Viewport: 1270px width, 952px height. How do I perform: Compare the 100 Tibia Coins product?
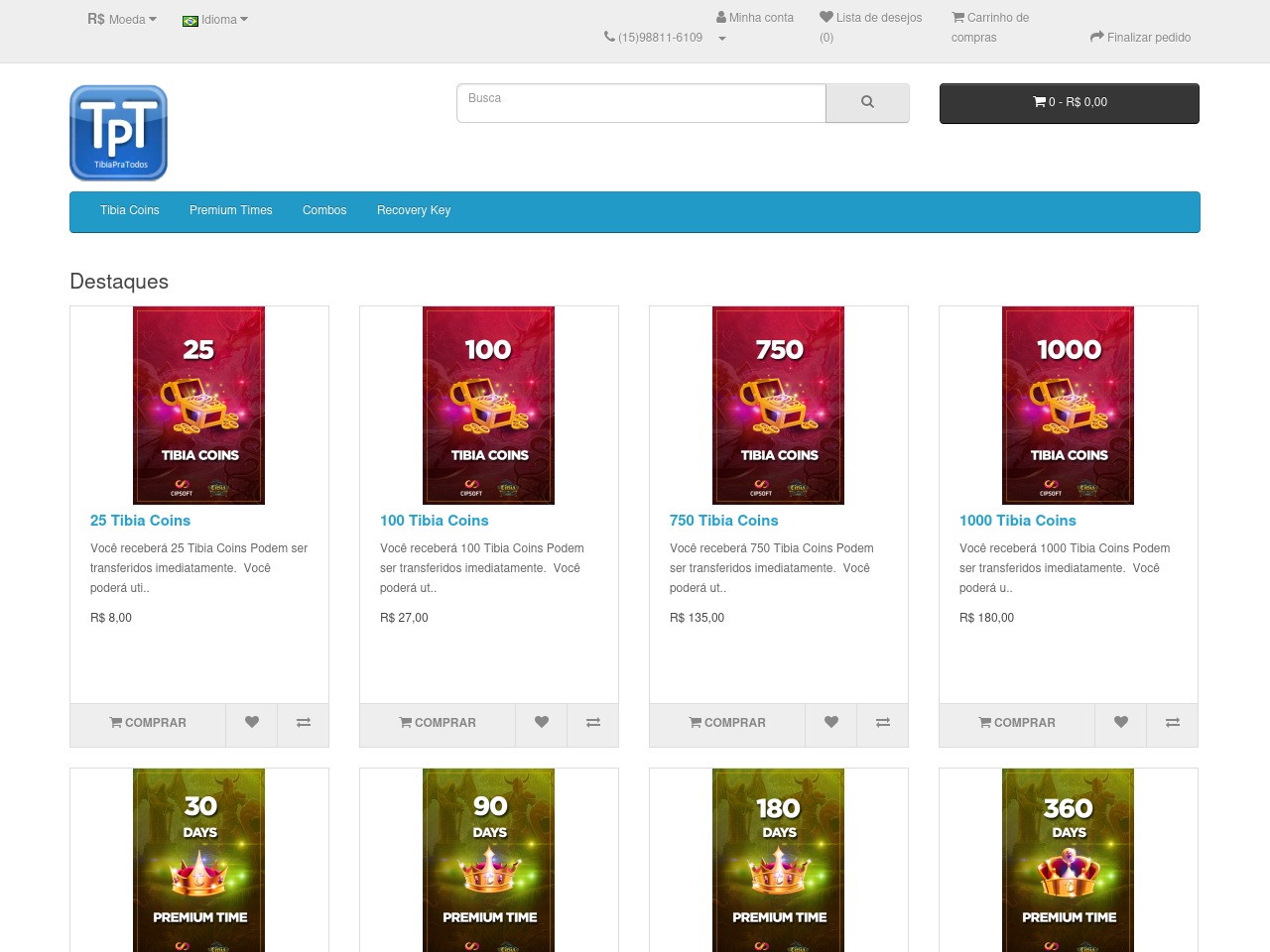(593, 723)
